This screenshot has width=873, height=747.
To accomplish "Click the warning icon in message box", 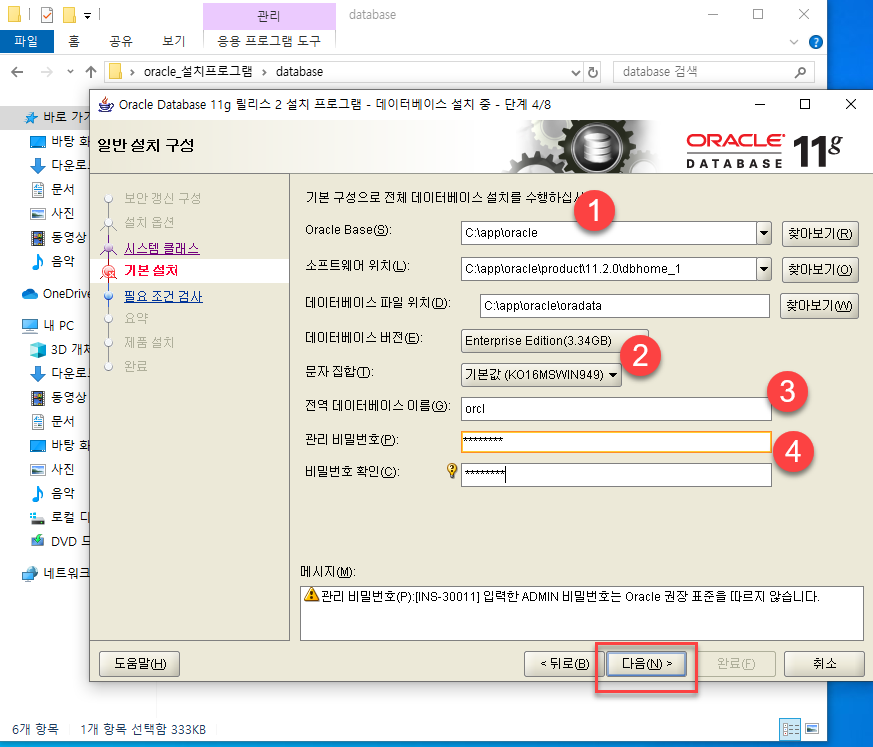I will pos(311,594).
